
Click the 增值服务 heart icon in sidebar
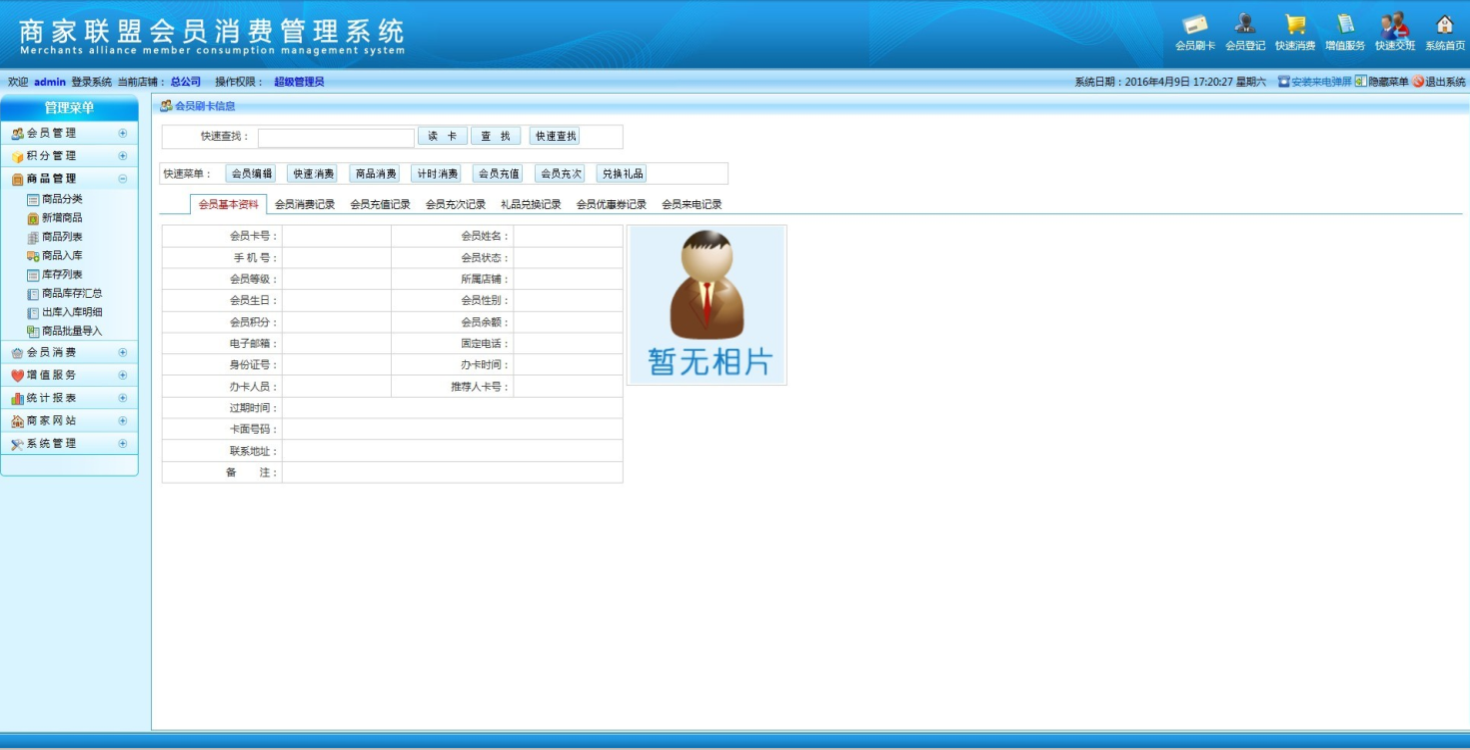point(17,376)
